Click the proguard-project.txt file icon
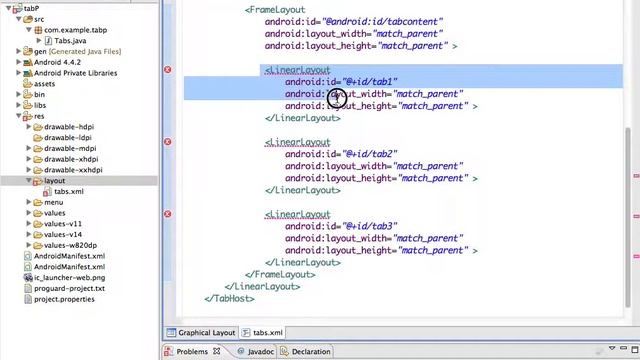This screenshot has height=360, width=640. pos(28,288)
